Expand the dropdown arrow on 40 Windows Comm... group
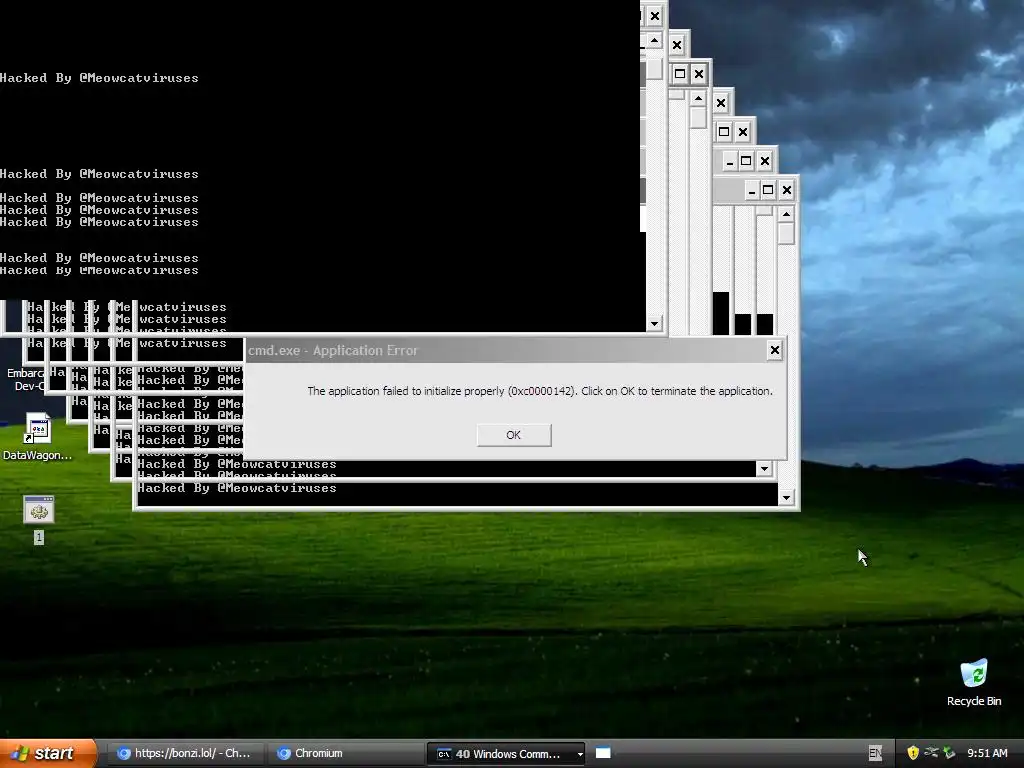Screen dimensions: 1024x768 point(580,754)
